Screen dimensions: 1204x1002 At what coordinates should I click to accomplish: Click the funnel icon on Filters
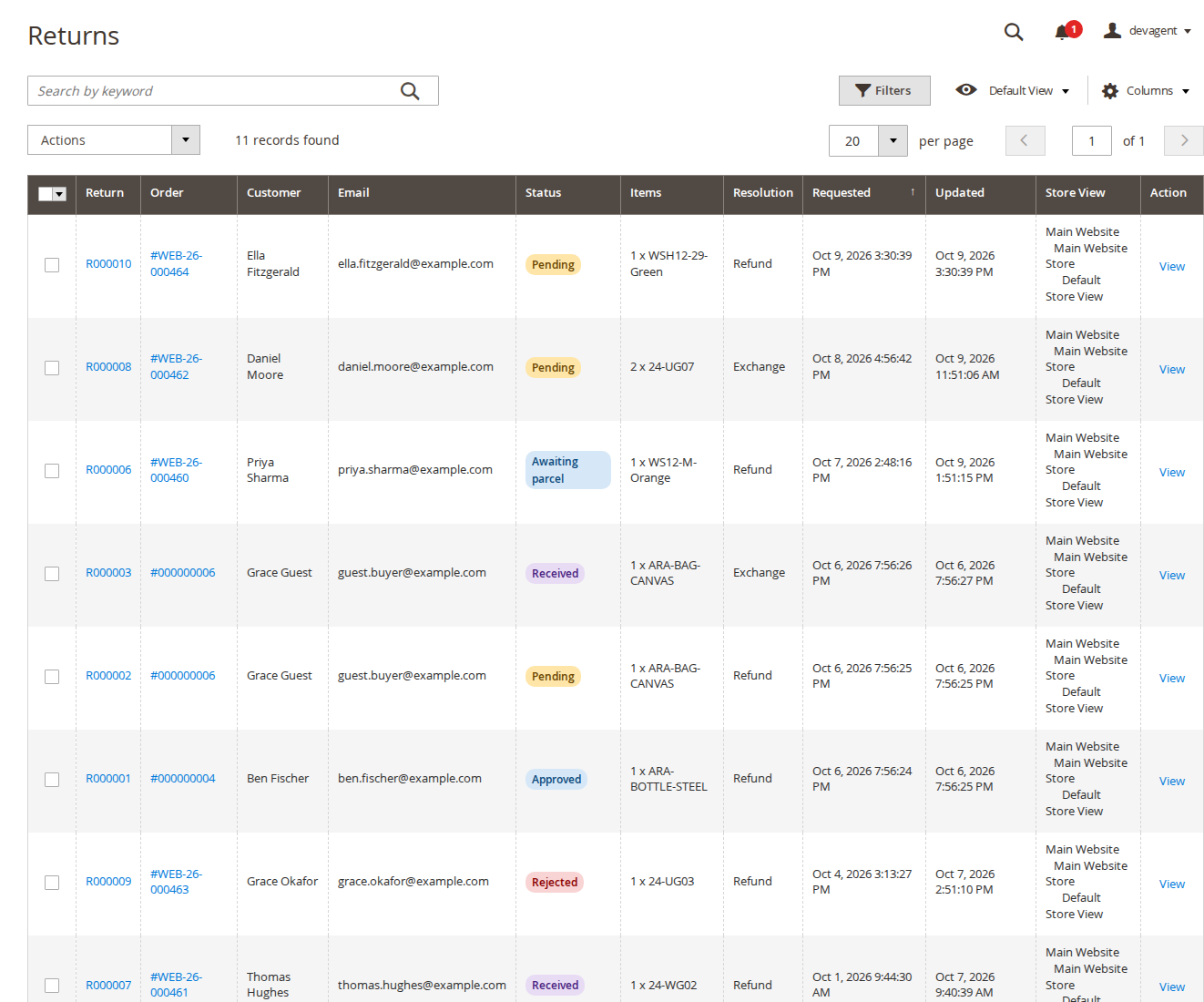coord(862,90)
